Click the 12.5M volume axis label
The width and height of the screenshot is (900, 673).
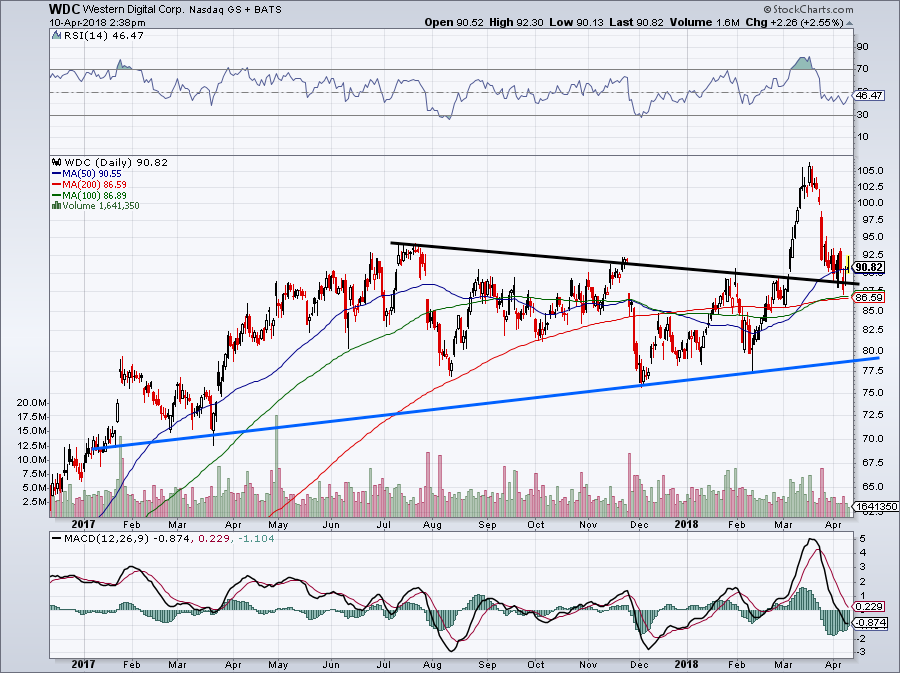[x=32, y=446]
